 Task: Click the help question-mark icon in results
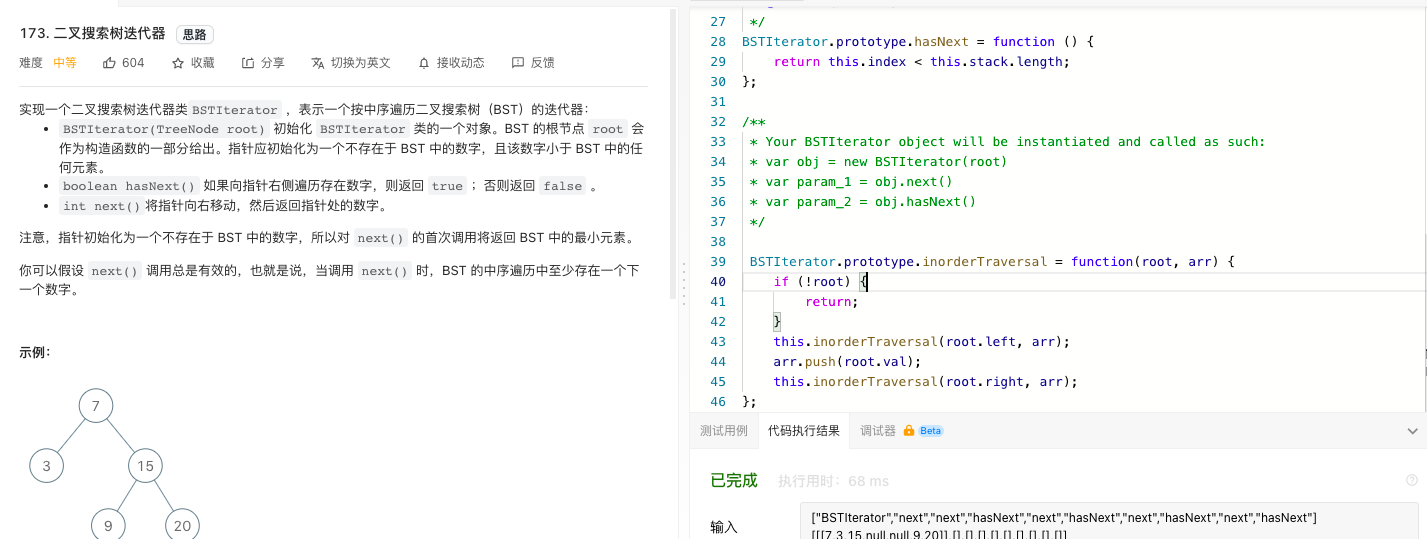coord(1411,480)
